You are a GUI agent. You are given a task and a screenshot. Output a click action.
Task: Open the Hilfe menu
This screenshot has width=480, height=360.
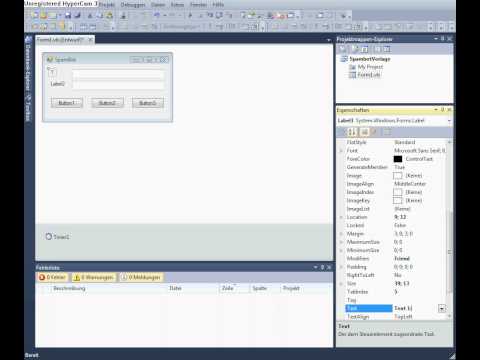[218, 5]
